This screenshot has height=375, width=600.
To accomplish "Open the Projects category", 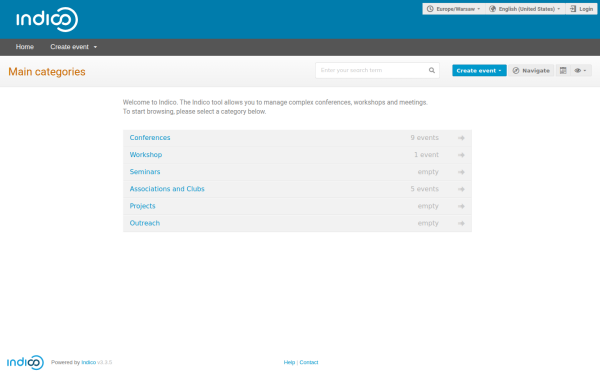I will tap(142, 206).
